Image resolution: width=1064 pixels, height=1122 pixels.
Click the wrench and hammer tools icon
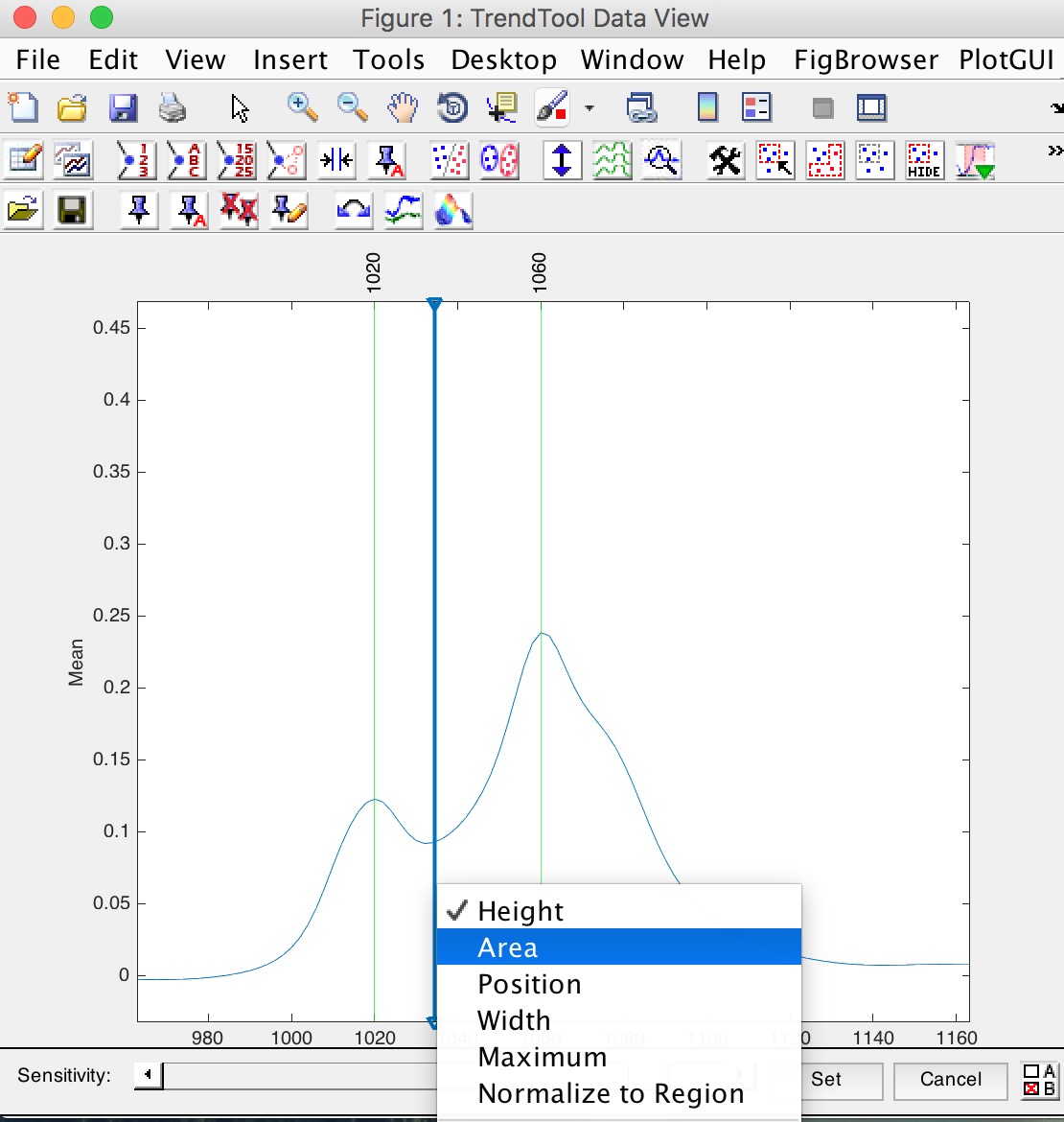pyautogui.click(x=726, y=160)
